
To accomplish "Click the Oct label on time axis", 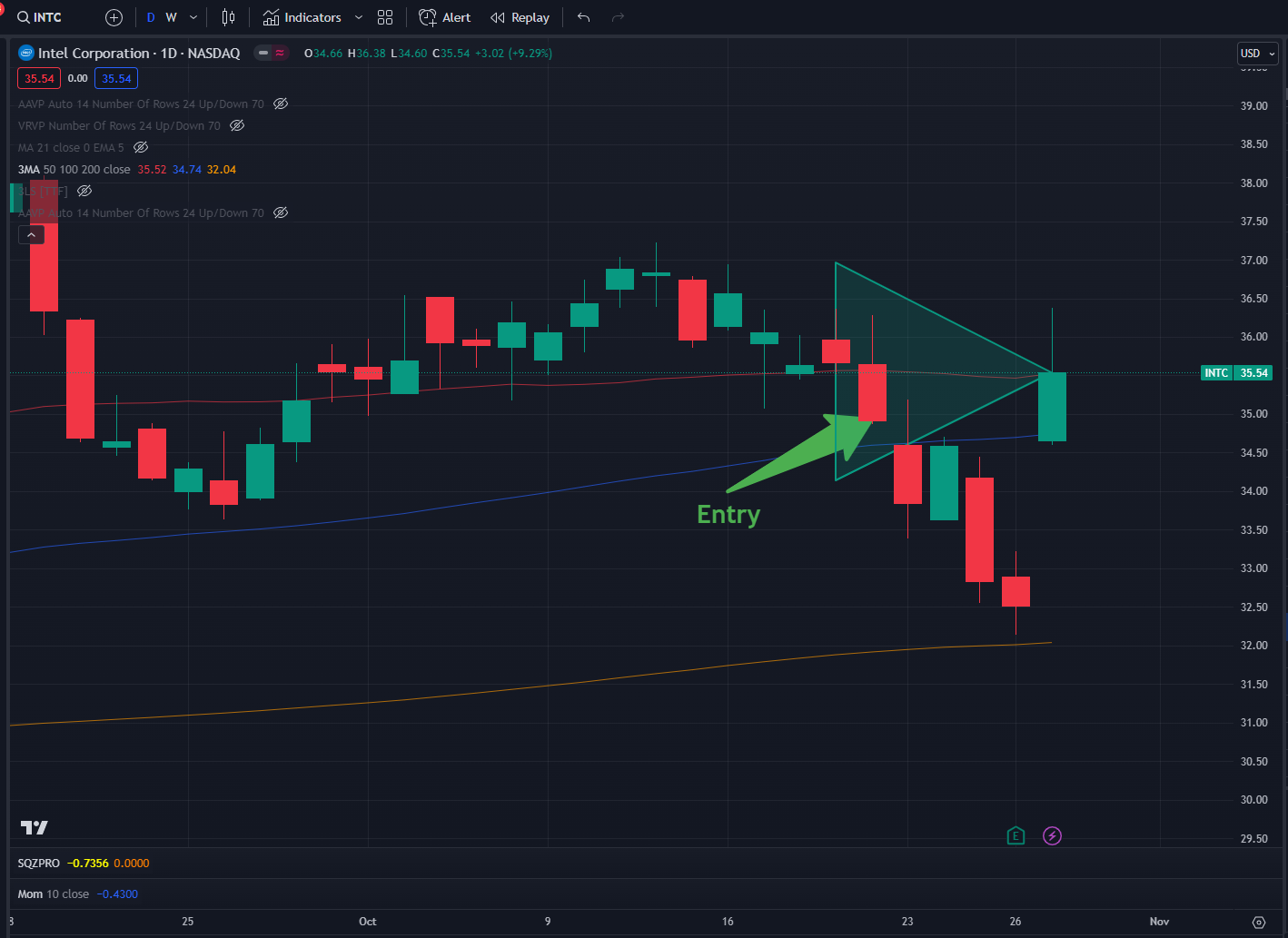I will click(367, 922).
